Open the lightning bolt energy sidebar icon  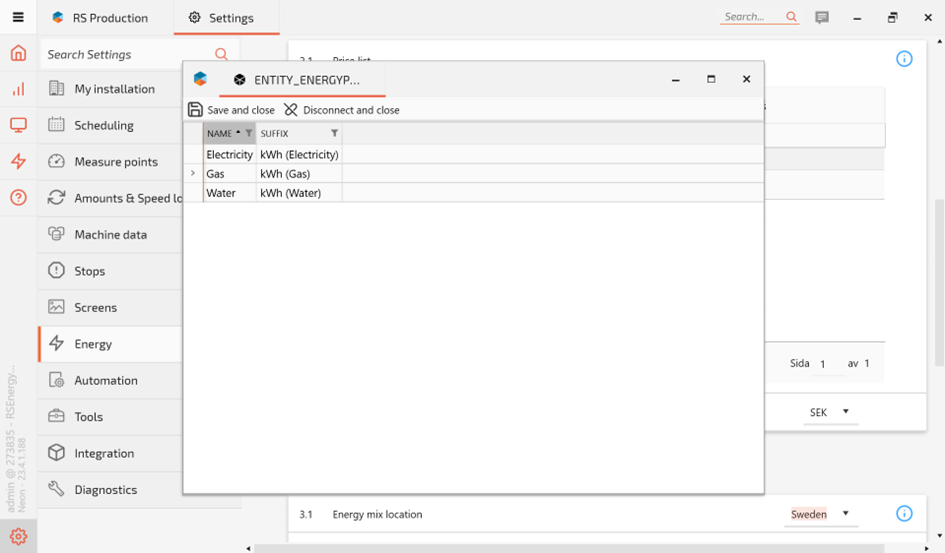(18, 161)
